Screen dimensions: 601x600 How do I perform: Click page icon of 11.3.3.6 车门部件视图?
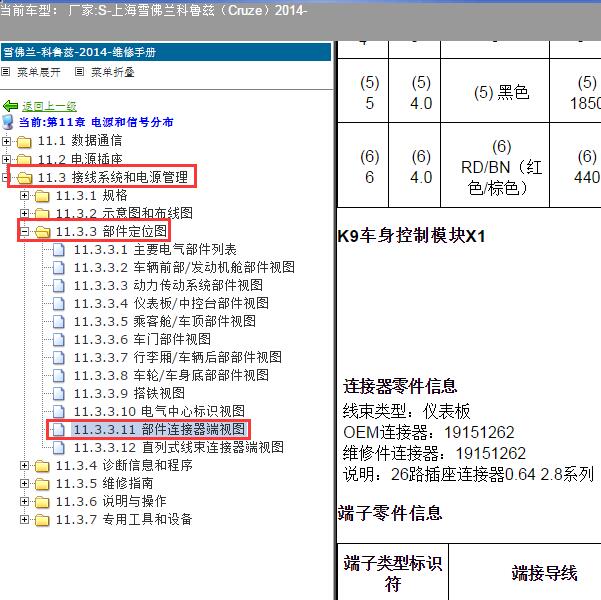point(59,340)
